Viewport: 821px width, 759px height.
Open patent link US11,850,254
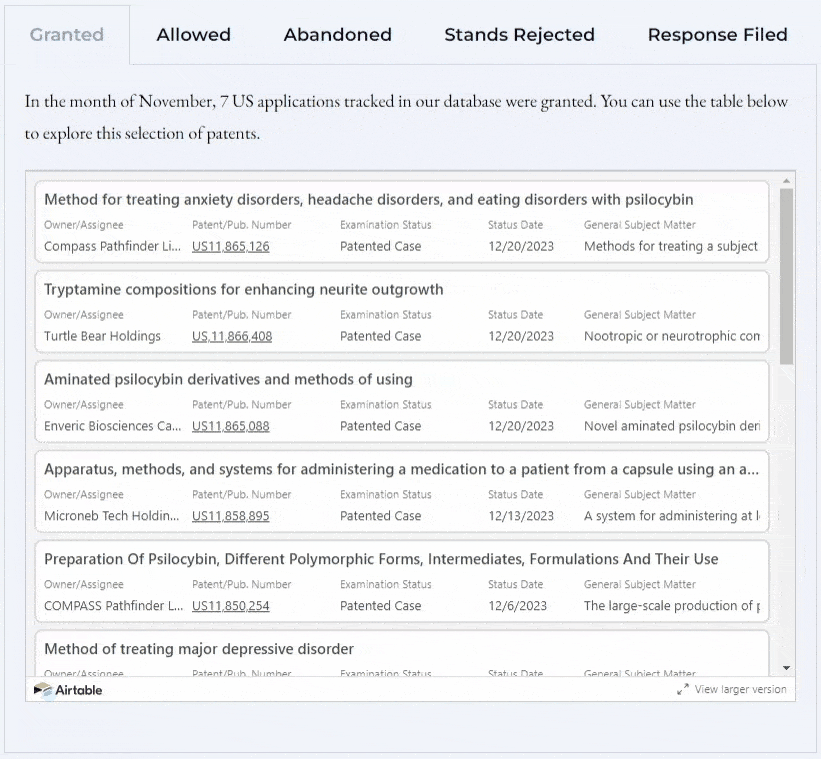(230, 606)
